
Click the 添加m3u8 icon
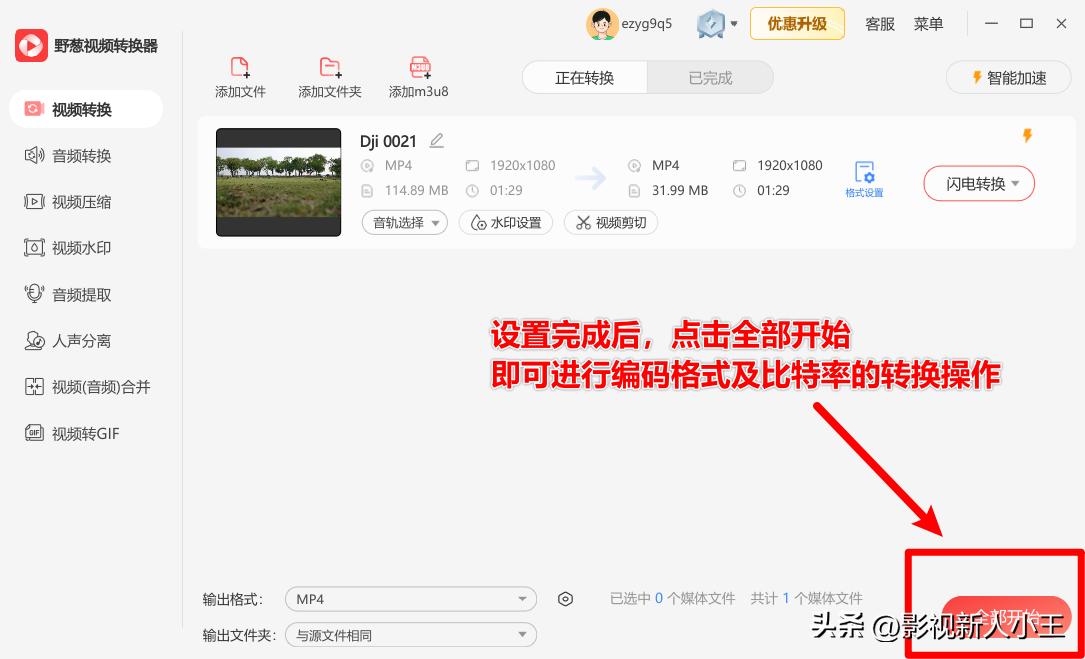[x=419, y=68]
